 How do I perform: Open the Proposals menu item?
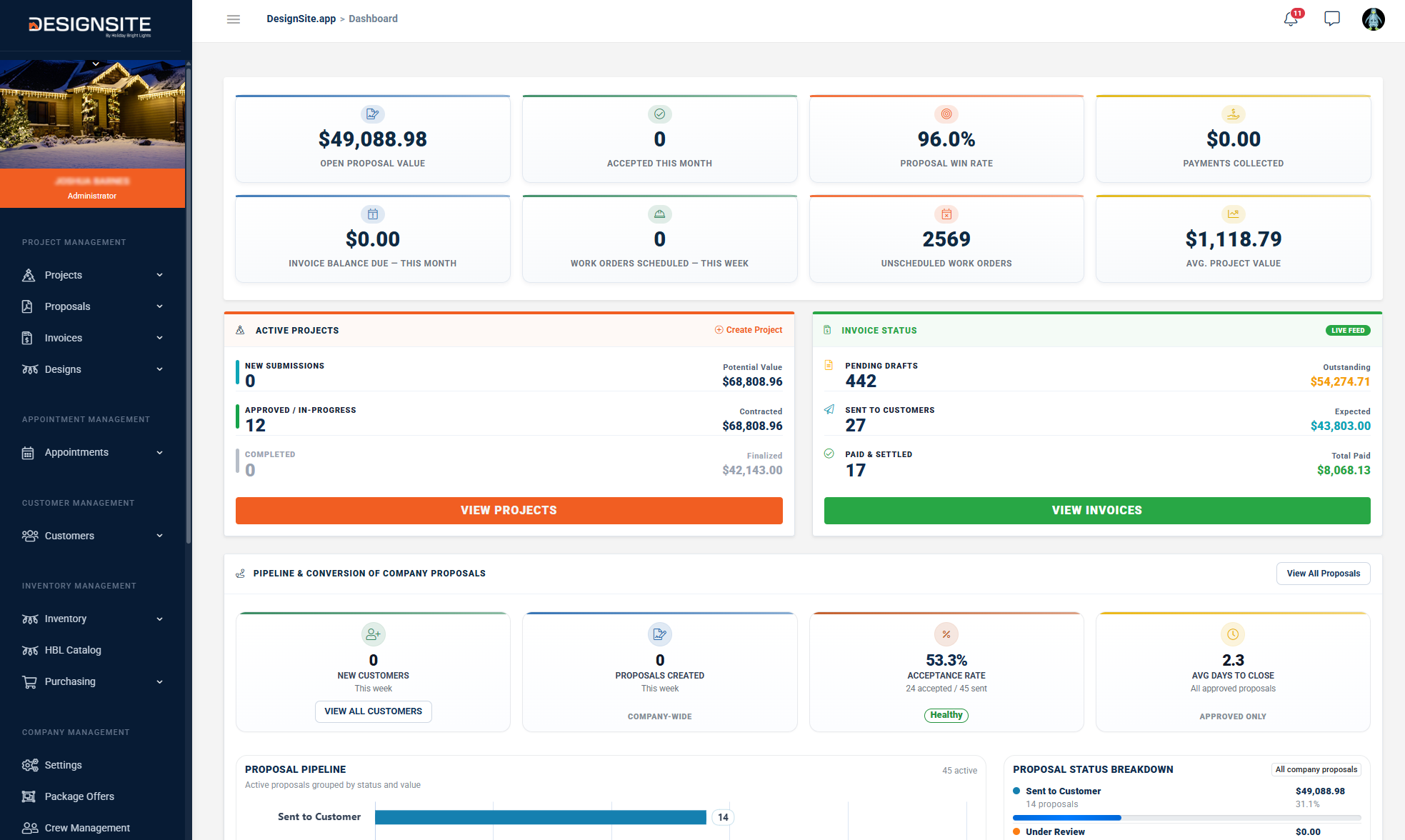(x=93, y=306)
